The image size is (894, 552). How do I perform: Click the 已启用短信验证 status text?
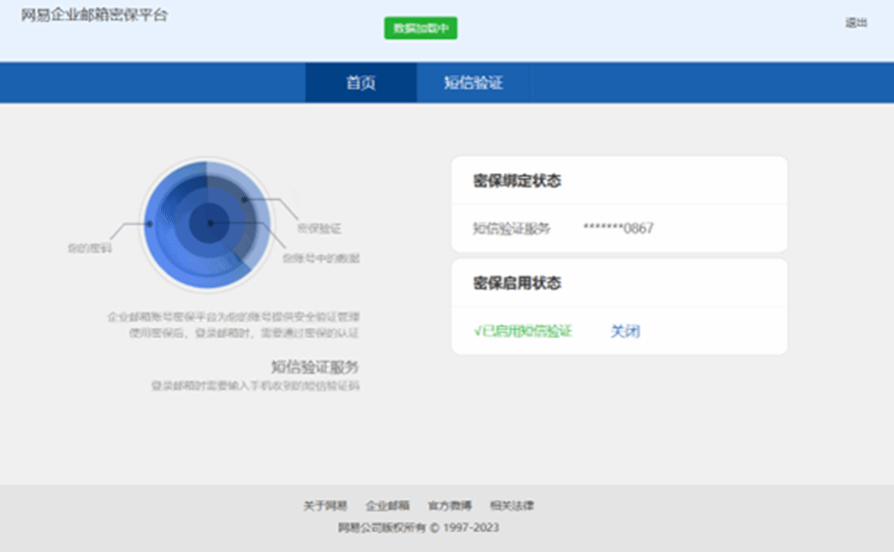(523, 331)
